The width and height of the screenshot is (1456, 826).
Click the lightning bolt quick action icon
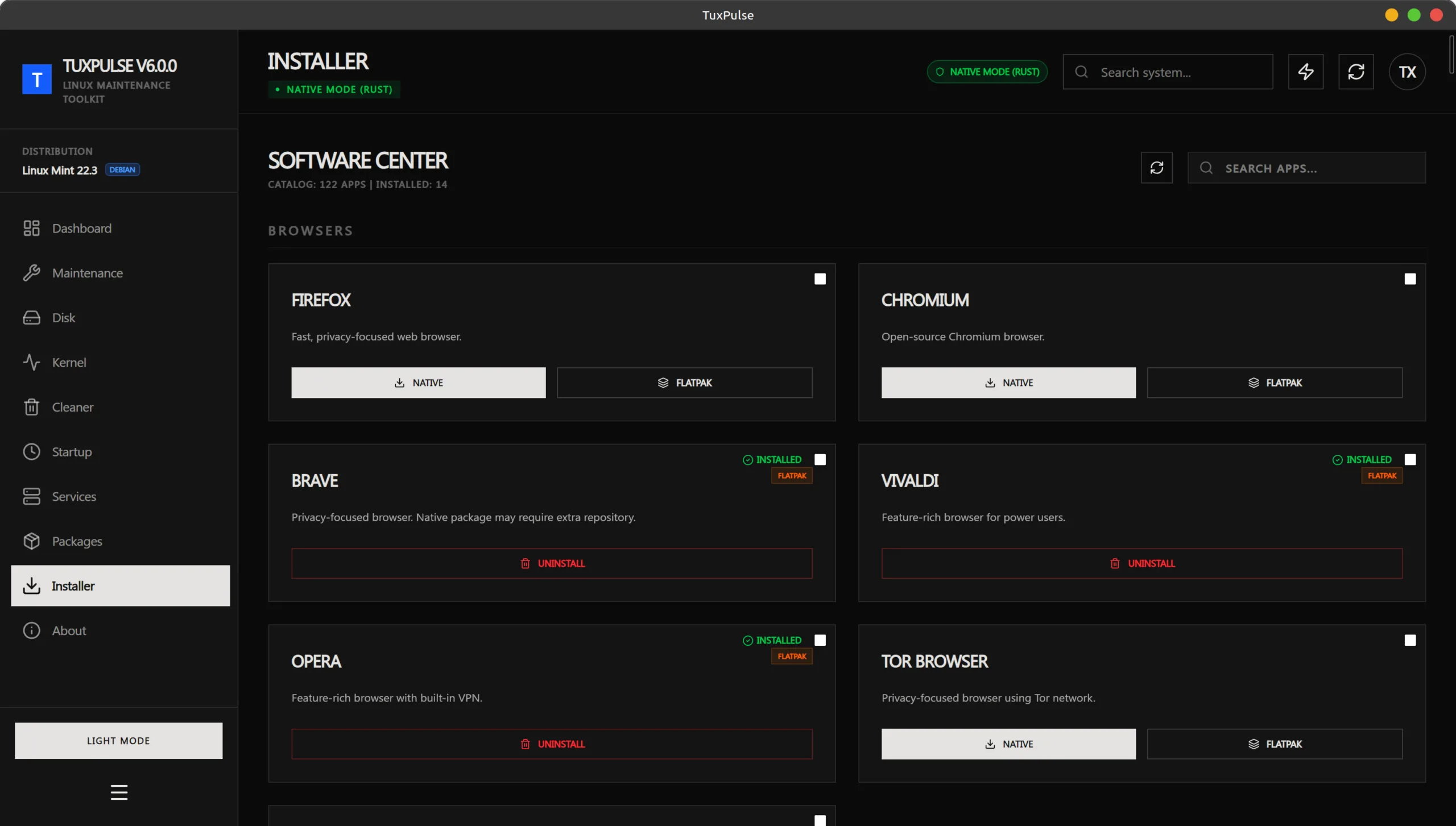point(1305,72)
